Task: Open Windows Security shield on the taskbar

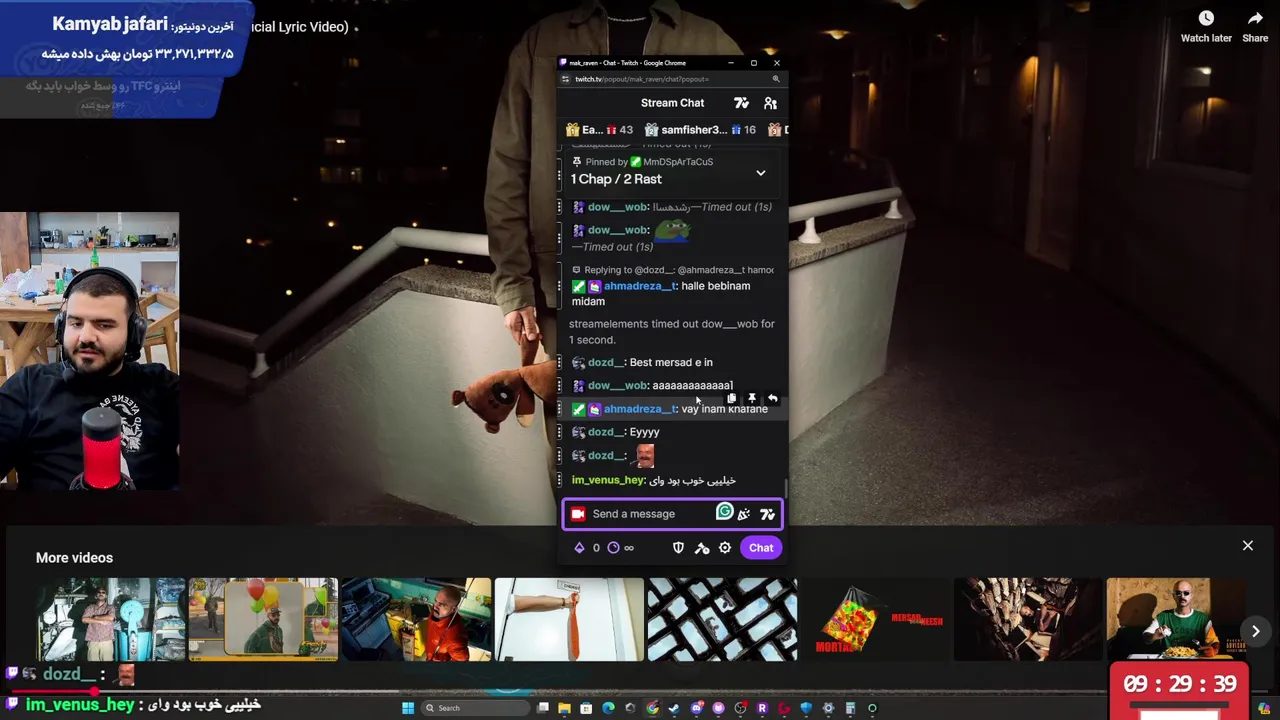Action: click(806, 708)
